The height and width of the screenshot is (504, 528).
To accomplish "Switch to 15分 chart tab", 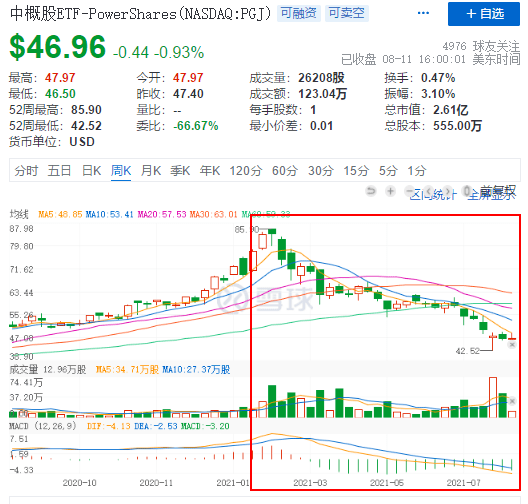I will point(356,171).
